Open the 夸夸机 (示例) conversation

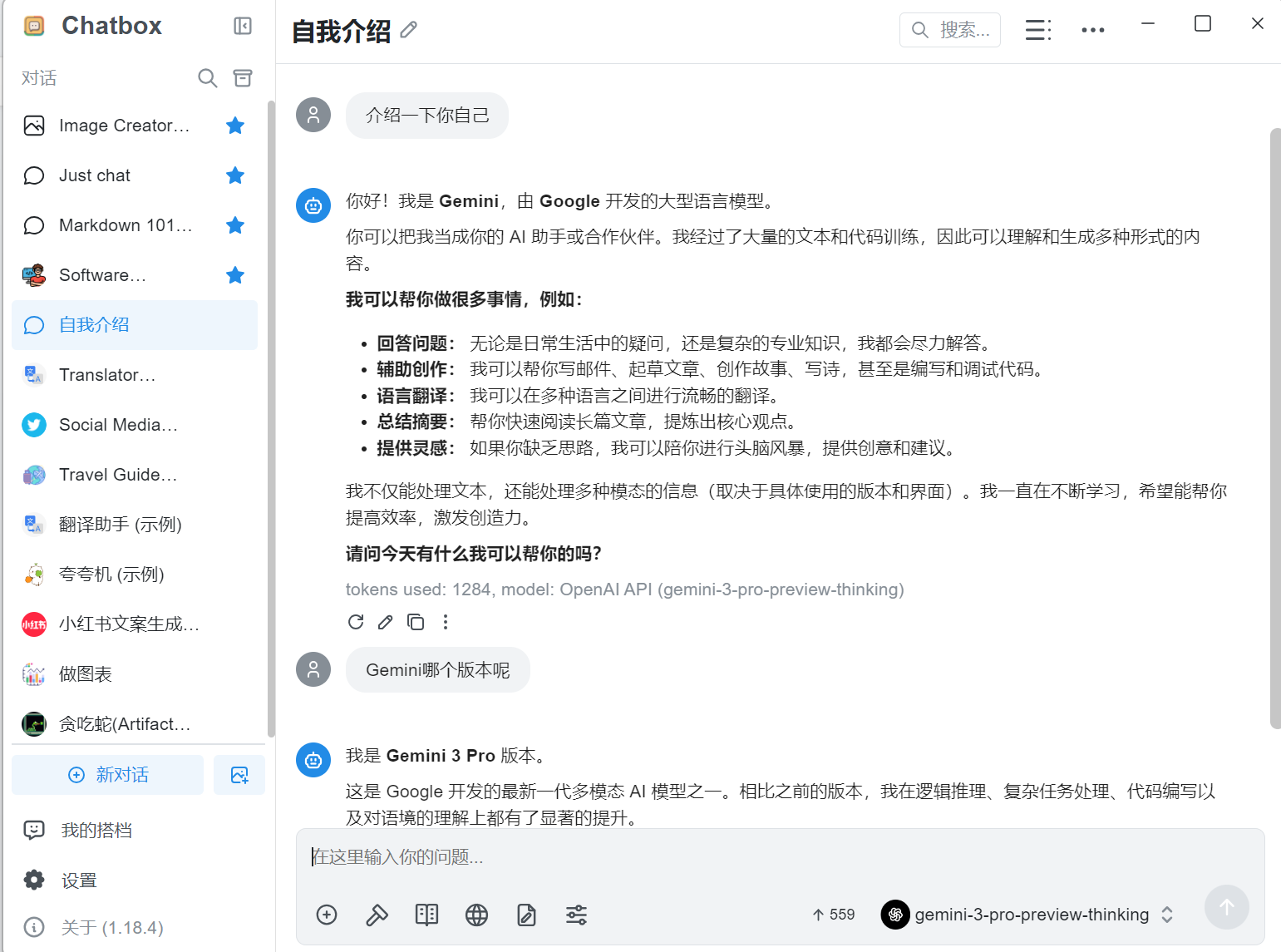[135, 575]
